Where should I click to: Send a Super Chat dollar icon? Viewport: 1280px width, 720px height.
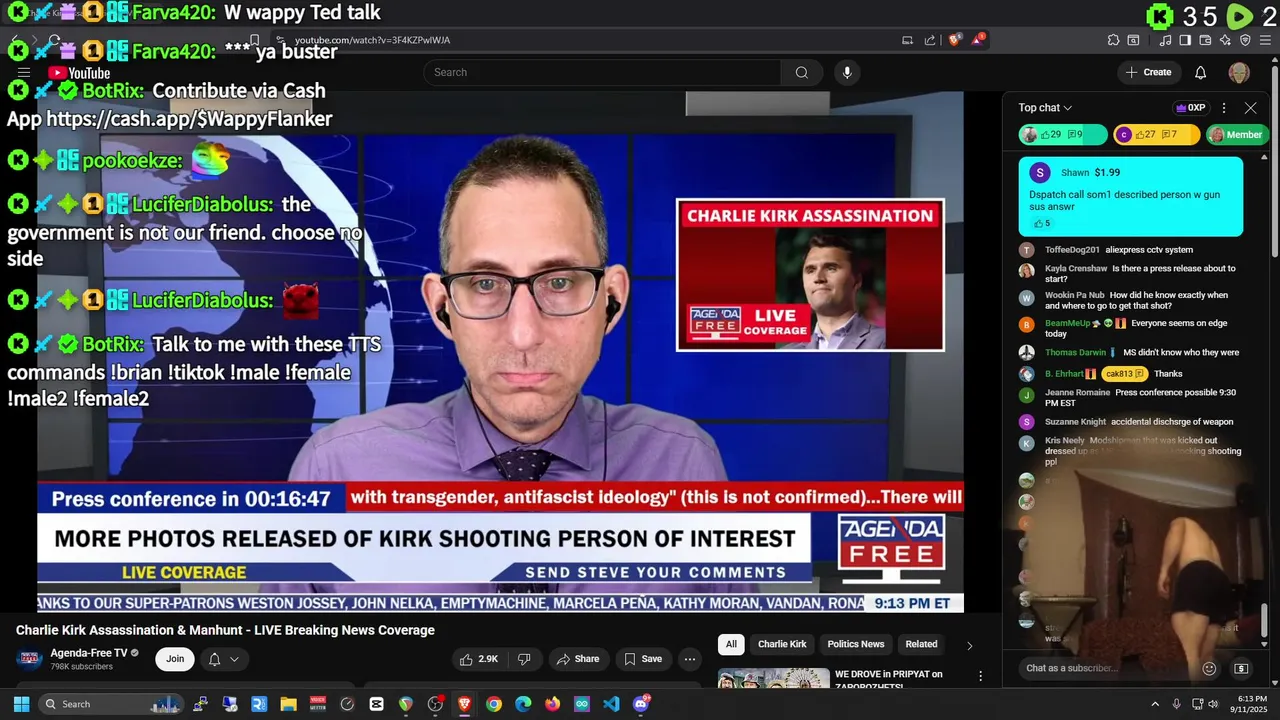click(1241, 668)
